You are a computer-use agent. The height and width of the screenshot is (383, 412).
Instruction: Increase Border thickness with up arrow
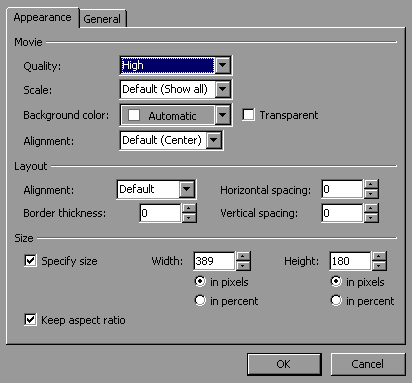(x=189, y=208)
